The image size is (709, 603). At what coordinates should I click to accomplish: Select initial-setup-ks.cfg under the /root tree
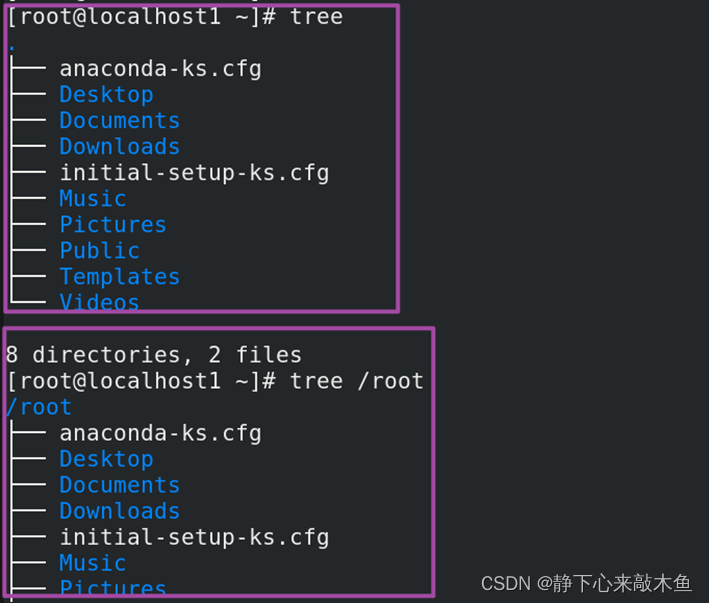pyautogui.click(x=194, y=537)
